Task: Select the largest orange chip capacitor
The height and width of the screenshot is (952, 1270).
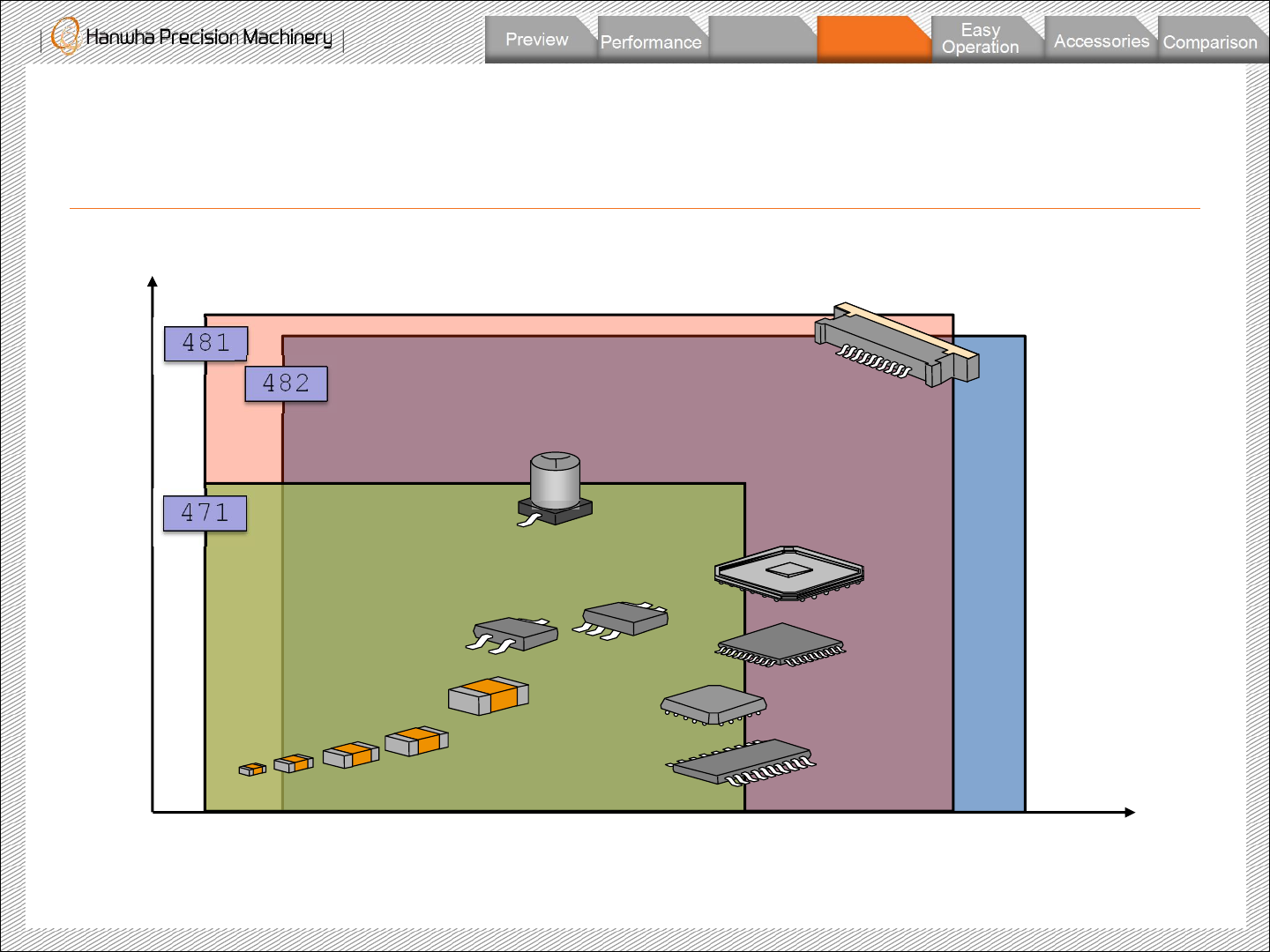Action: point(489,695)
